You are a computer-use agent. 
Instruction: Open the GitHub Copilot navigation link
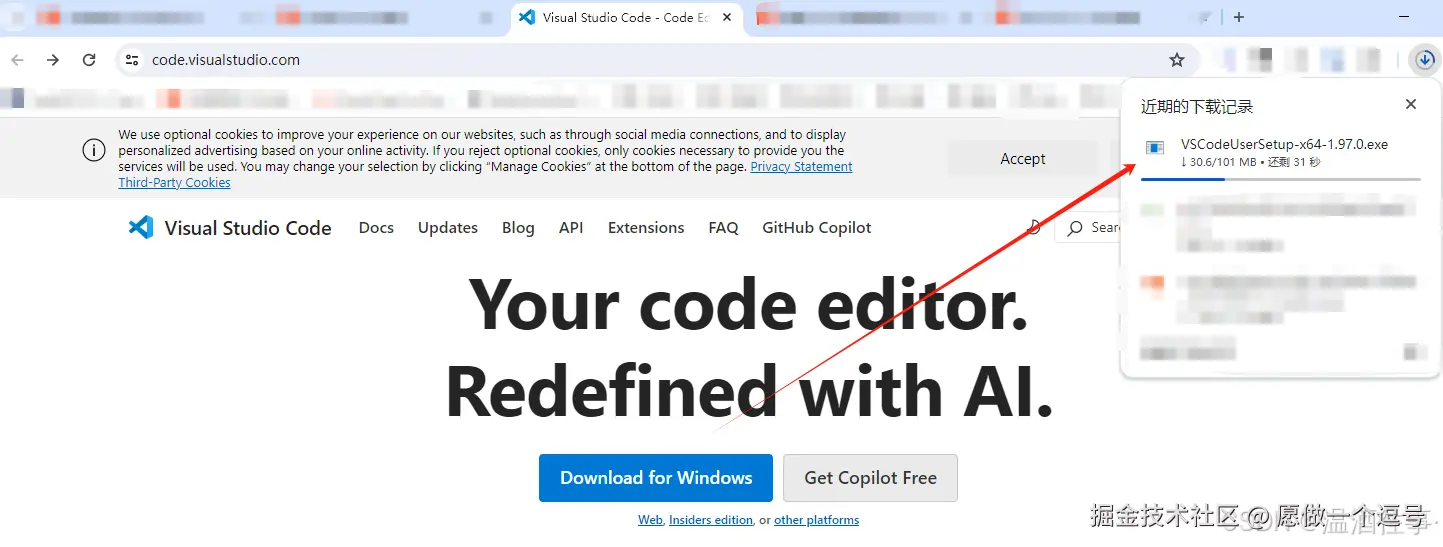tap(817, 228)
